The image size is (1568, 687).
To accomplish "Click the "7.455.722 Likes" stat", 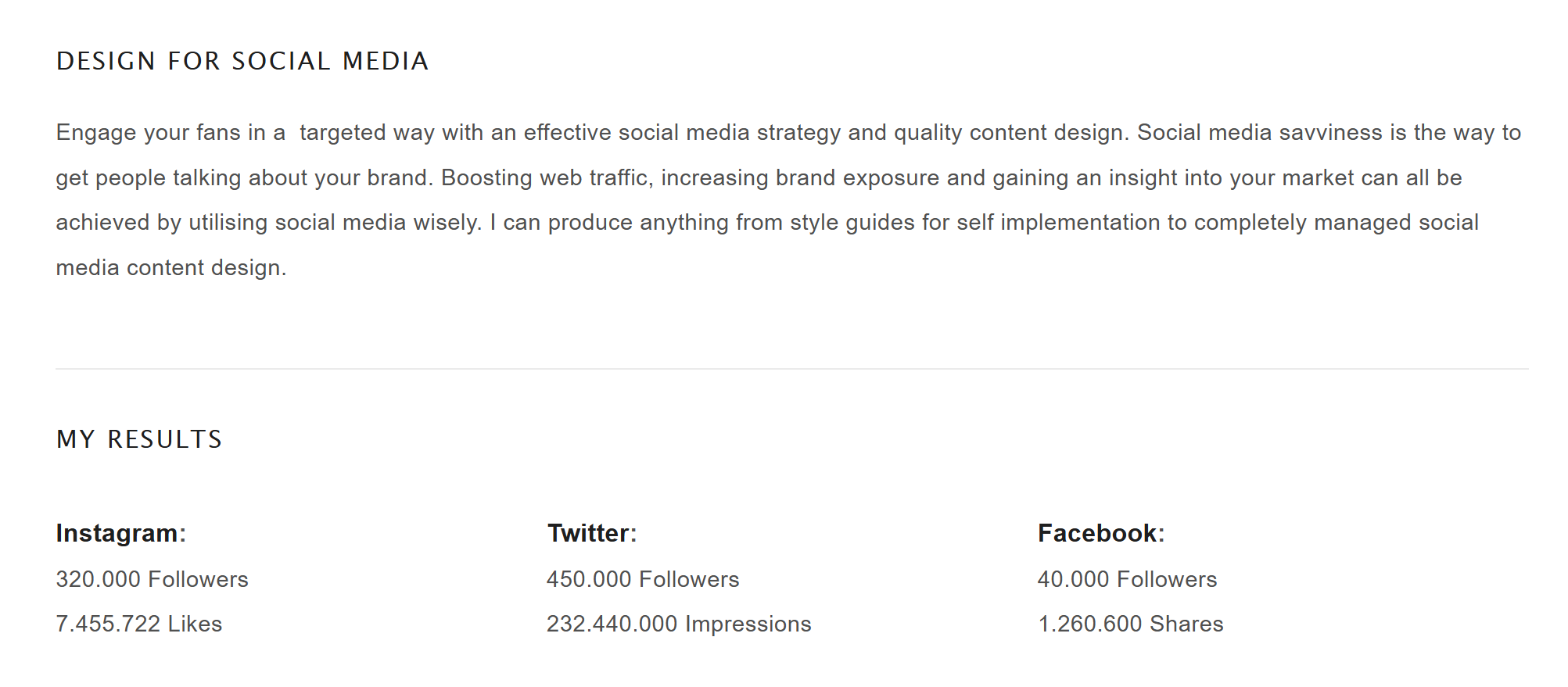I will pos(139,624).
